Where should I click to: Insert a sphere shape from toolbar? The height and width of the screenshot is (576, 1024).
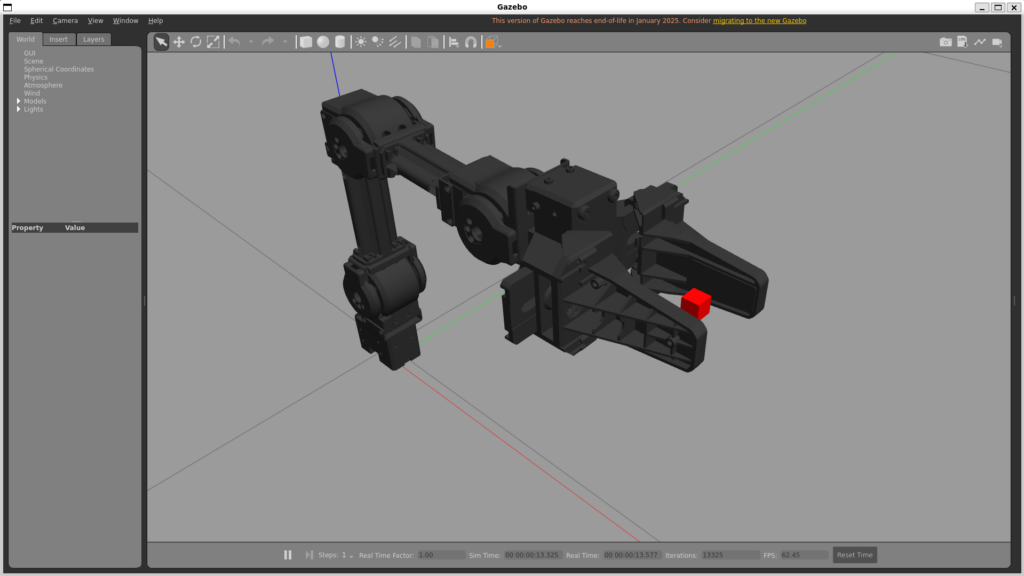(323, 42)
